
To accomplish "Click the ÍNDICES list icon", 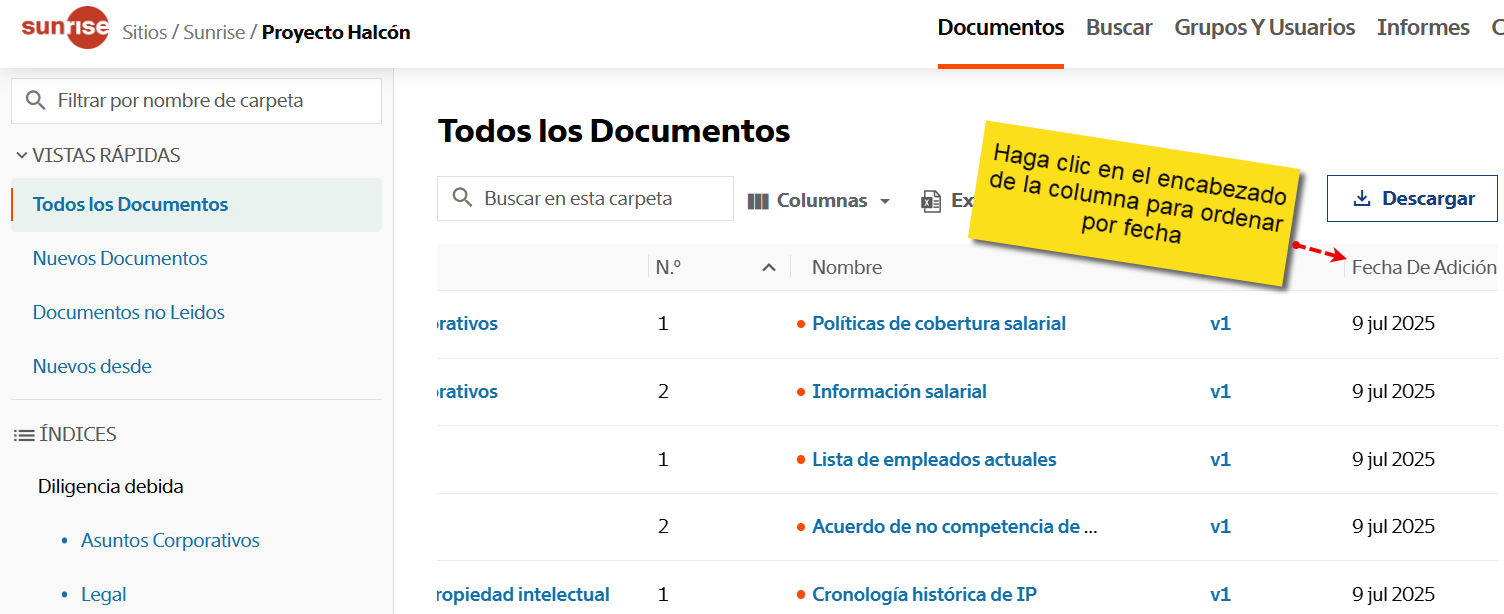I will point(24,435).
